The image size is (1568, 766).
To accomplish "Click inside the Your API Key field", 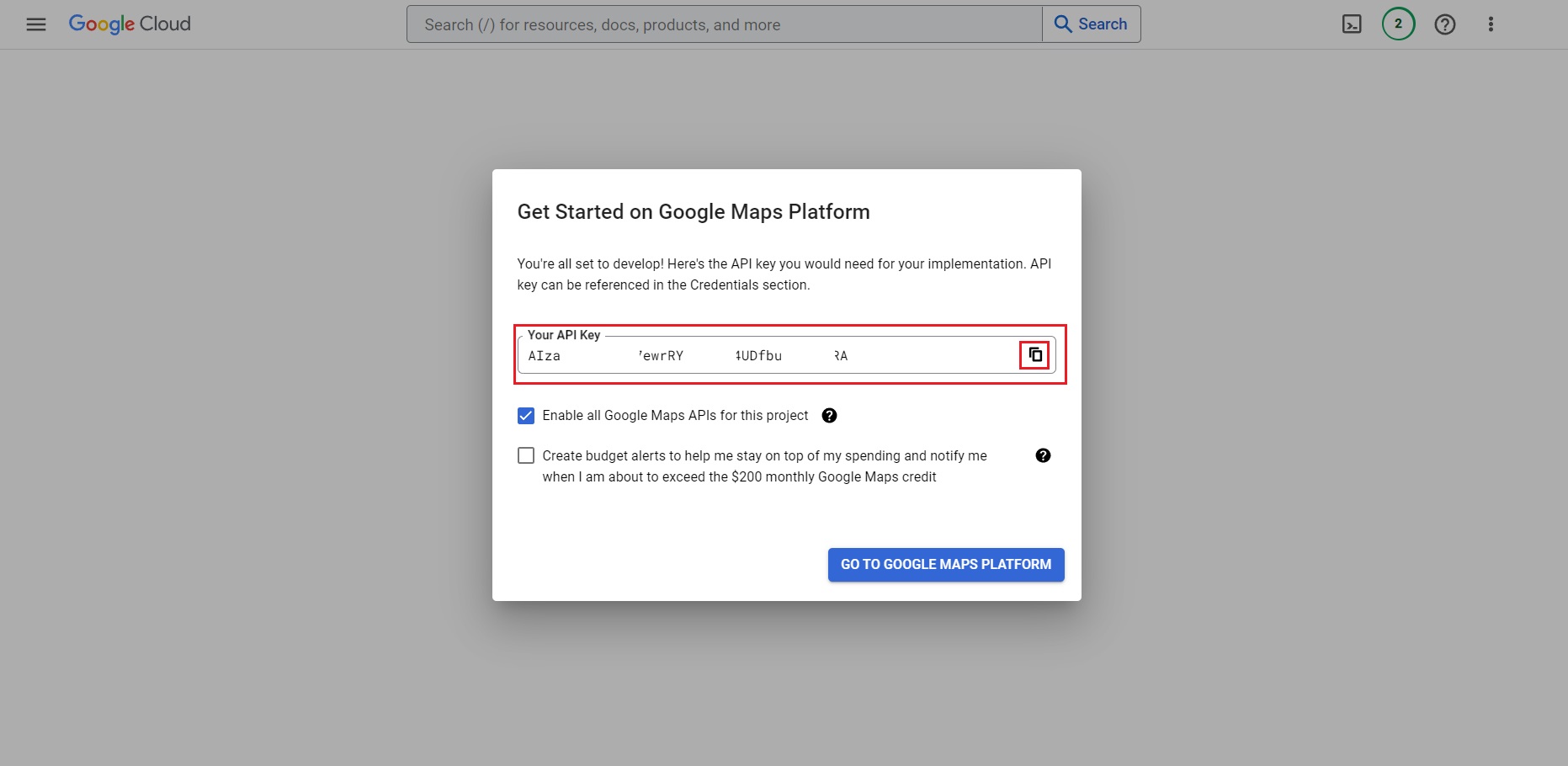I will coord(787,355).
